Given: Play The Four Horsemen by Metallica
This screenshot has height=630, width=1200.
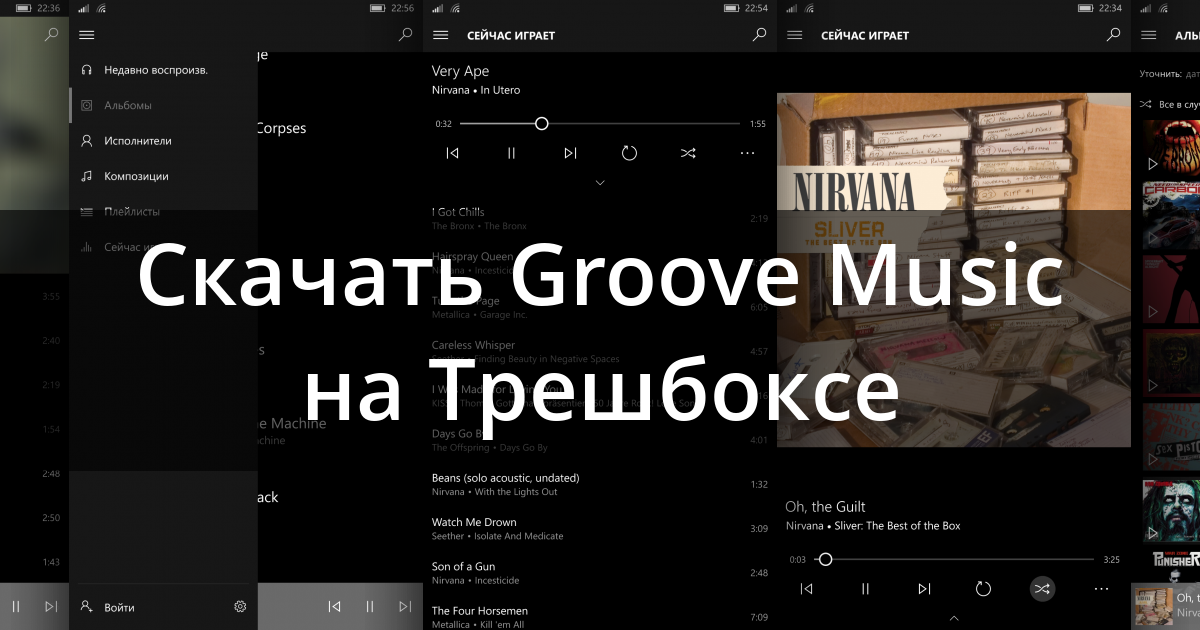Looking at the screenshot, I should pyautogui.click(x=600, y=616).
